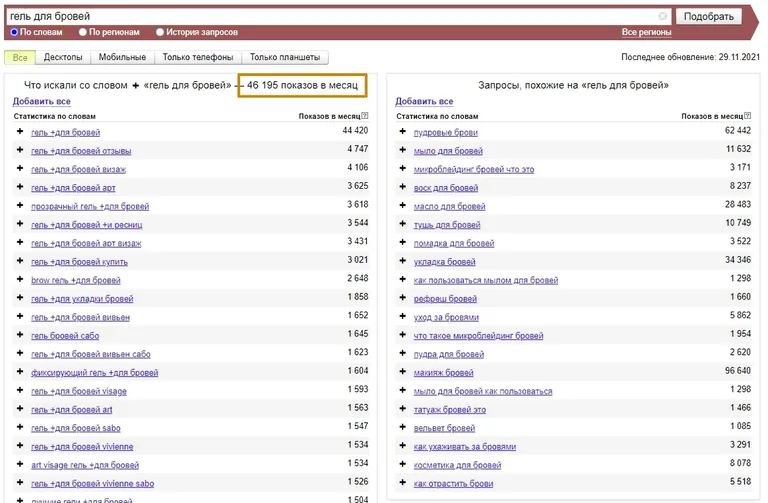
Task: Click into the 'гель для бровей' search field
Action: 330,17
